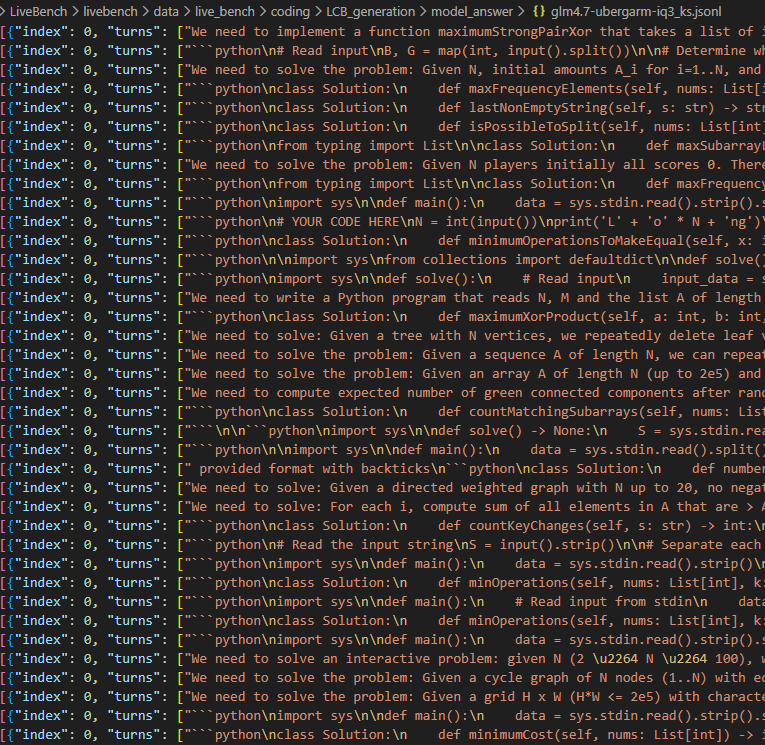
Task: Click the glm4.7-ubergarm-iq3_ks.jsonl breadcrumb file name
Action: point(636,11)
